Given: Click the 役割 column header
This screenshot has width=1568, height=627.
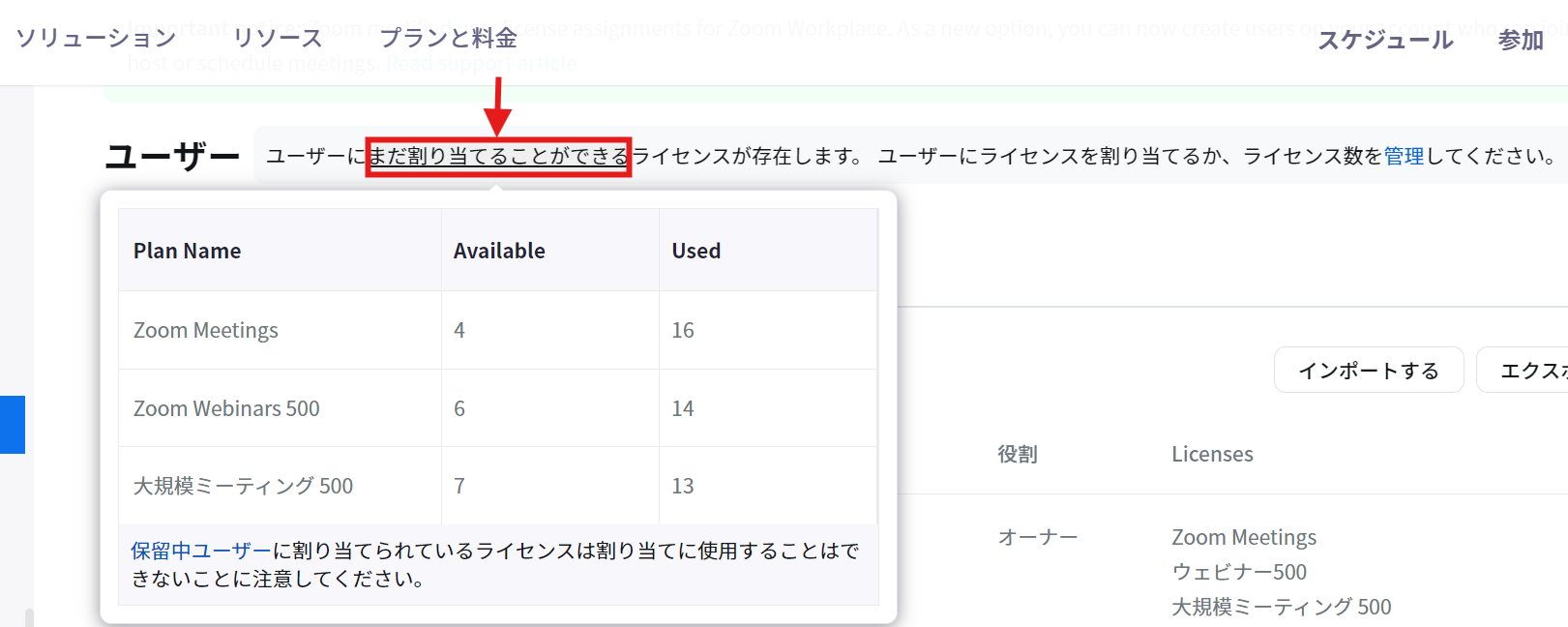Looking at the screenshot, I should pos(1018,454).
